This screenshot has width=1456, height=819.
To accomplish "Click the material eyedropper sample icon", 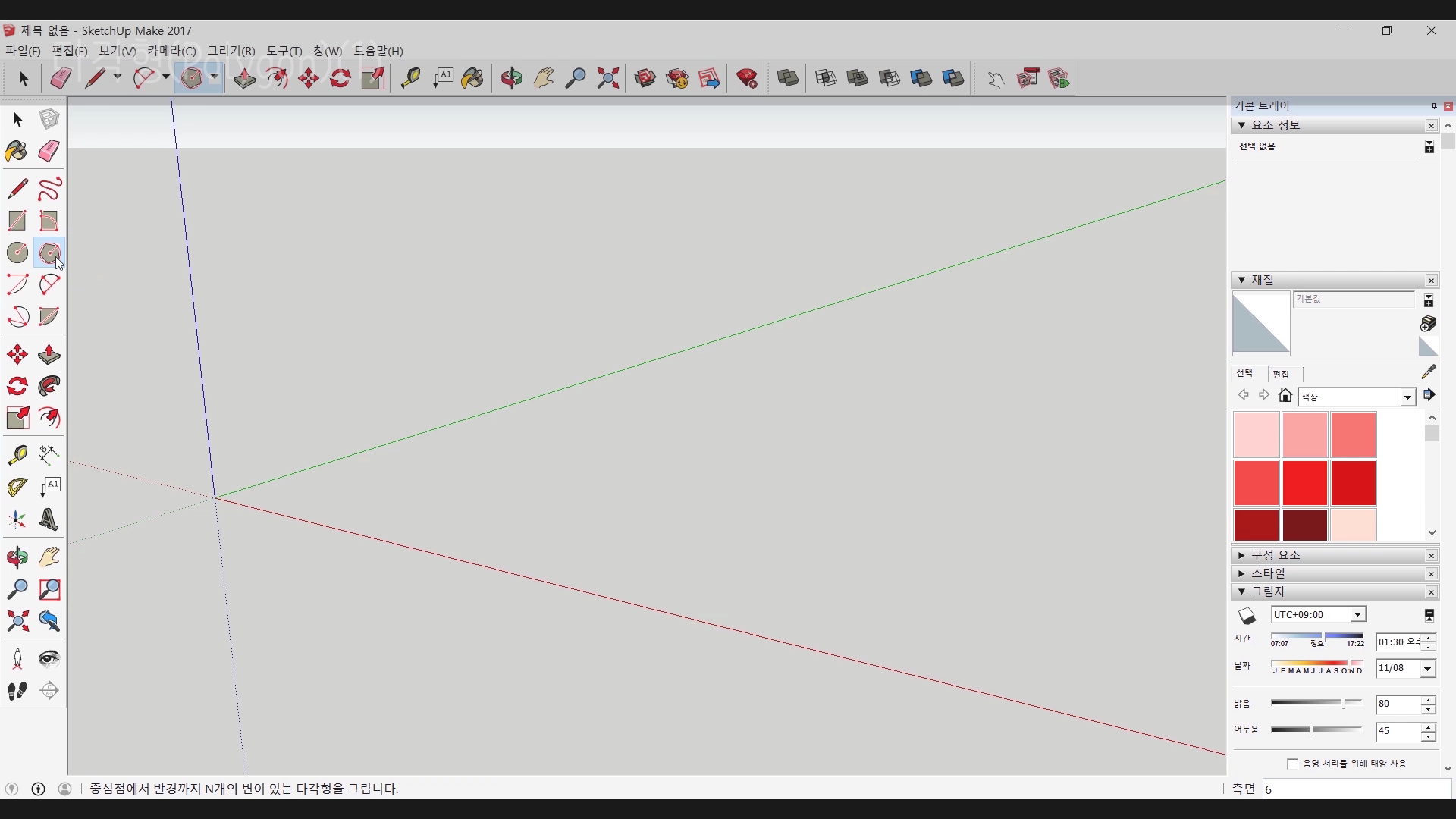I will pyautogui.click(x=1429, y=372).
